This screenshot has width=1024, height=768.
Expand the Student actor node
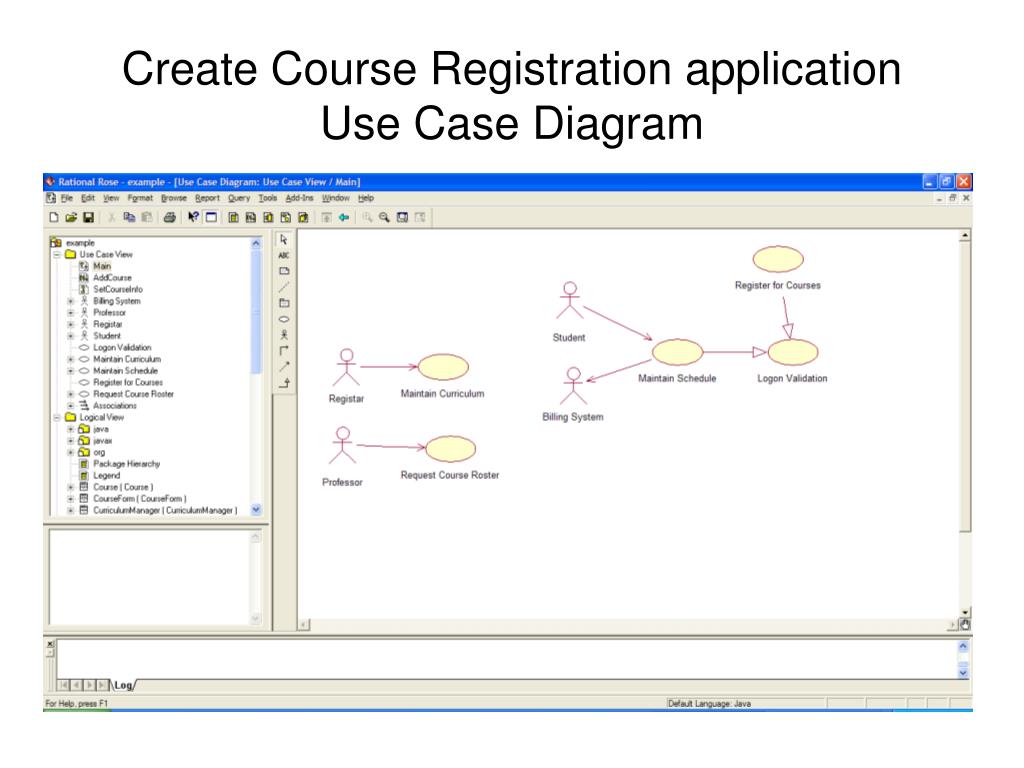coord(71,336)
